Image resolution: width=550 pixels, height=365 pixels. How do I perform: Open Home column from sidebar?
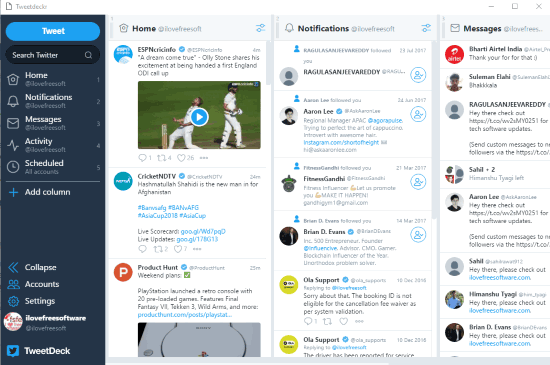53,79
